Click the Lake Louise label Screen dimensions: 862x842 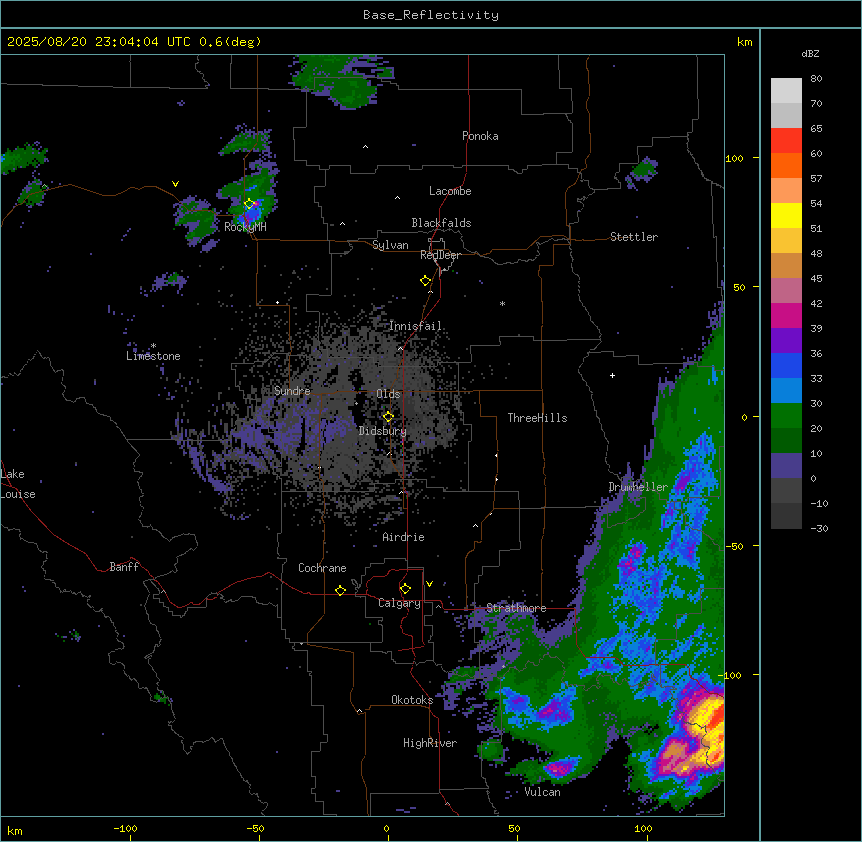point(17,484)
